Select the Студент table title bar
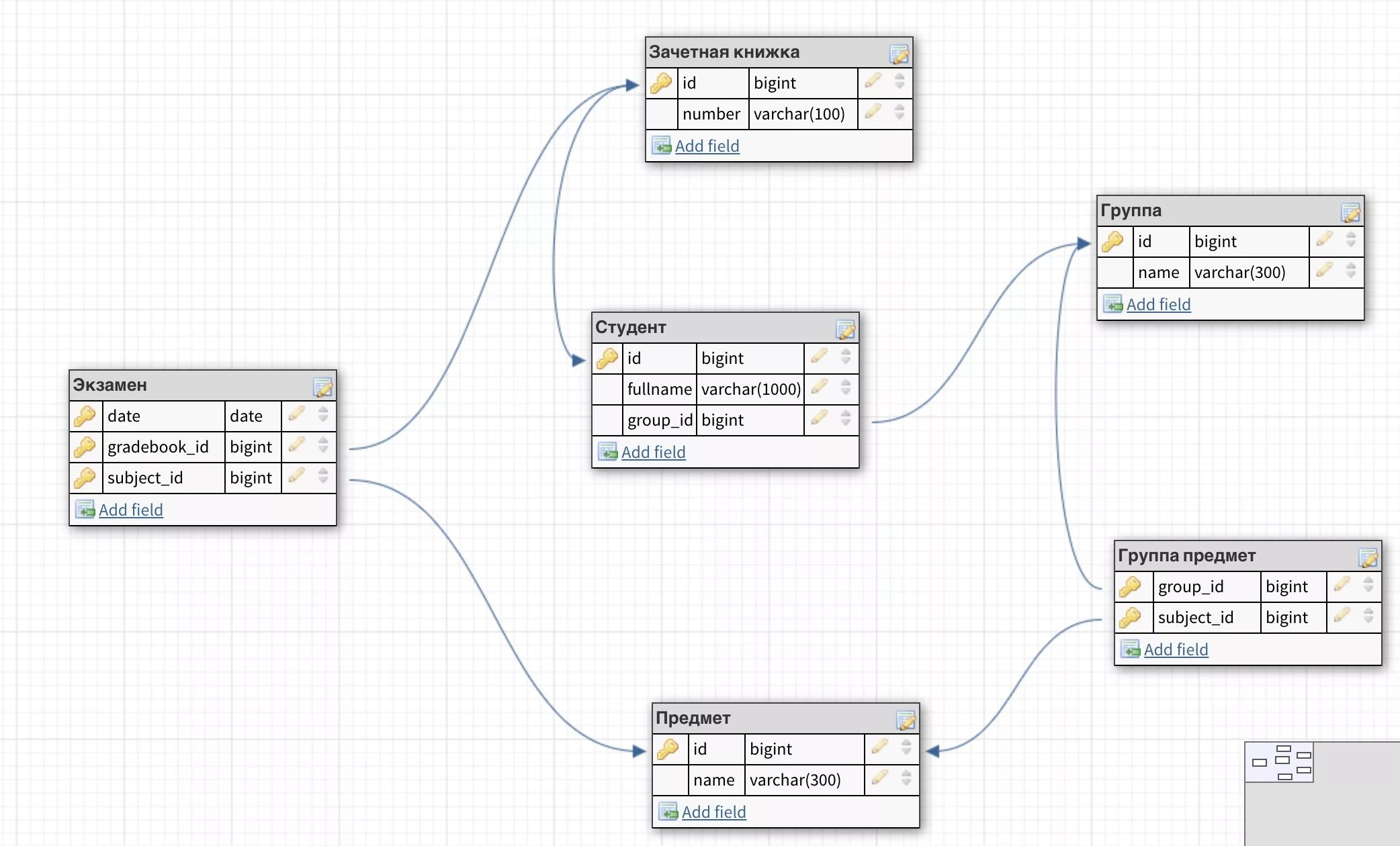 pyautogui.click(x=726, y=328)
